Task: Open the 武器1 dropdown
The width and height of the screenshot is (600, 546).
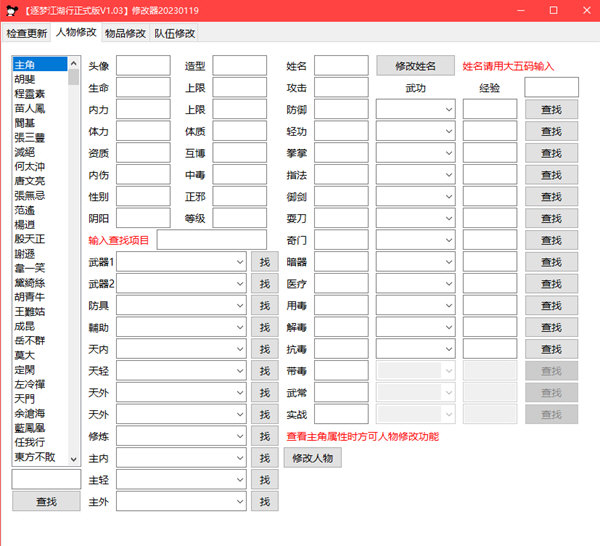Action: (181, 262)
